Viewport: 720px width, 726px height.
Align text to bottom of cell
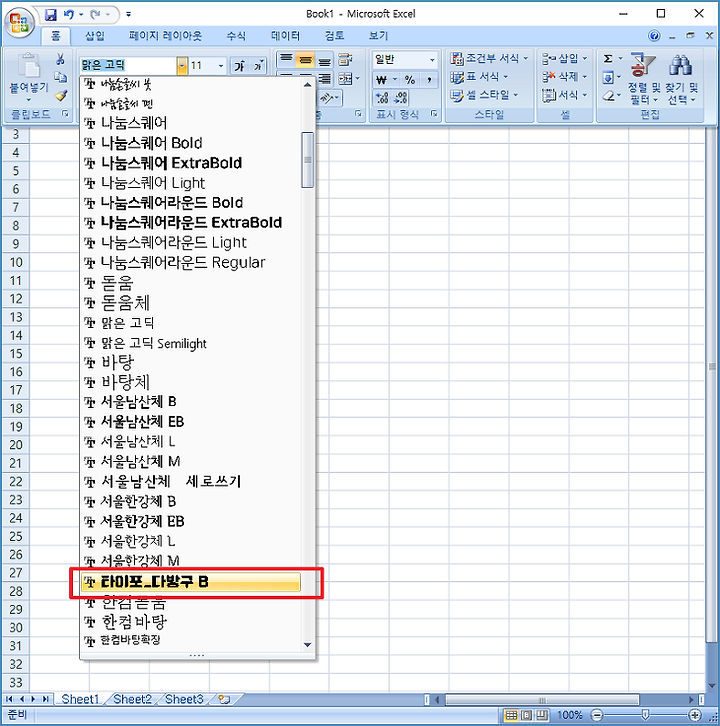[x=324, y=59]
